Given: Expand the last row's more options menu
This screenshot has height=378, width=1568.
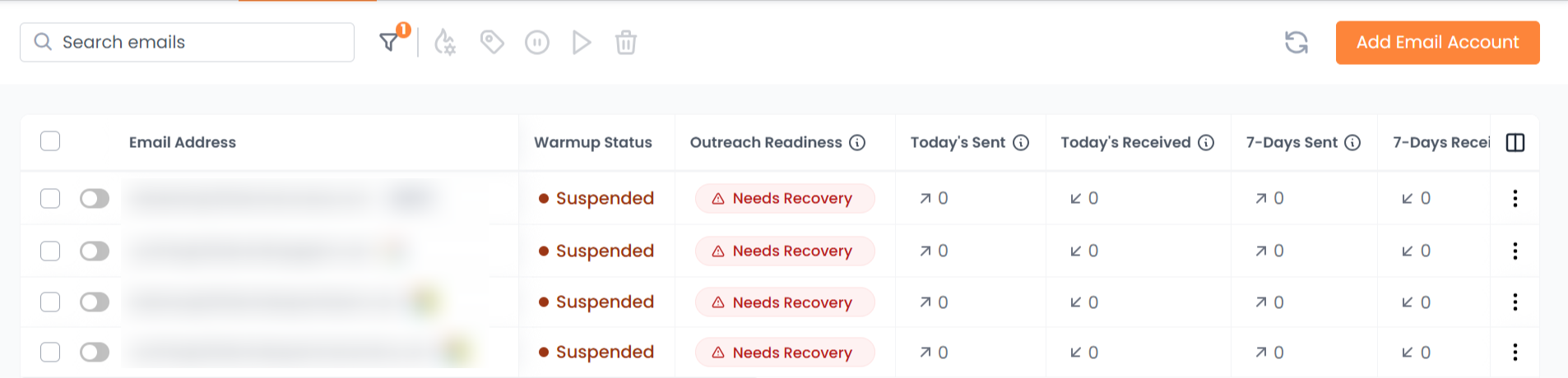Looking at the screenshot, I should (1515, 353).
